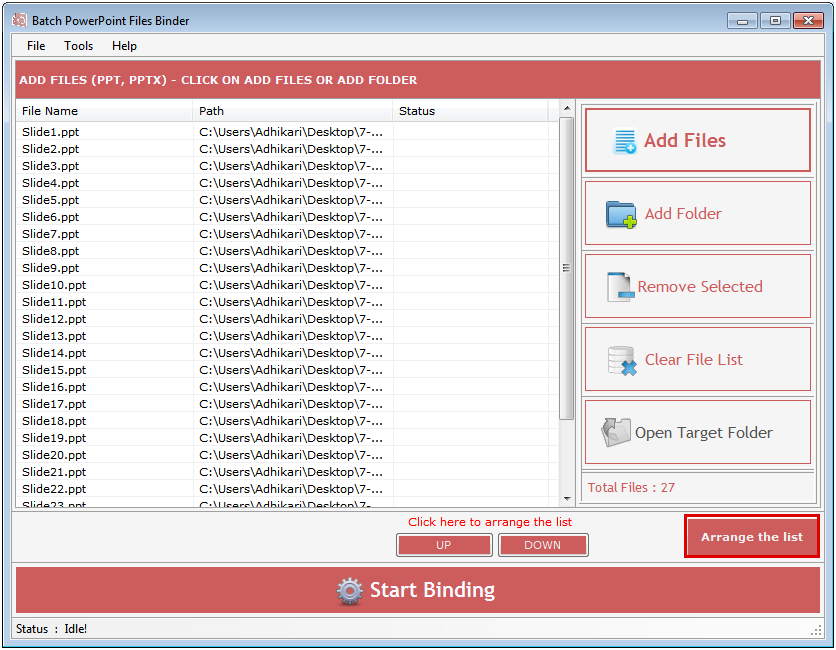Move selected file DOWN in list
The width and height of the screenshot is (836, 650).
coord(543,545)
